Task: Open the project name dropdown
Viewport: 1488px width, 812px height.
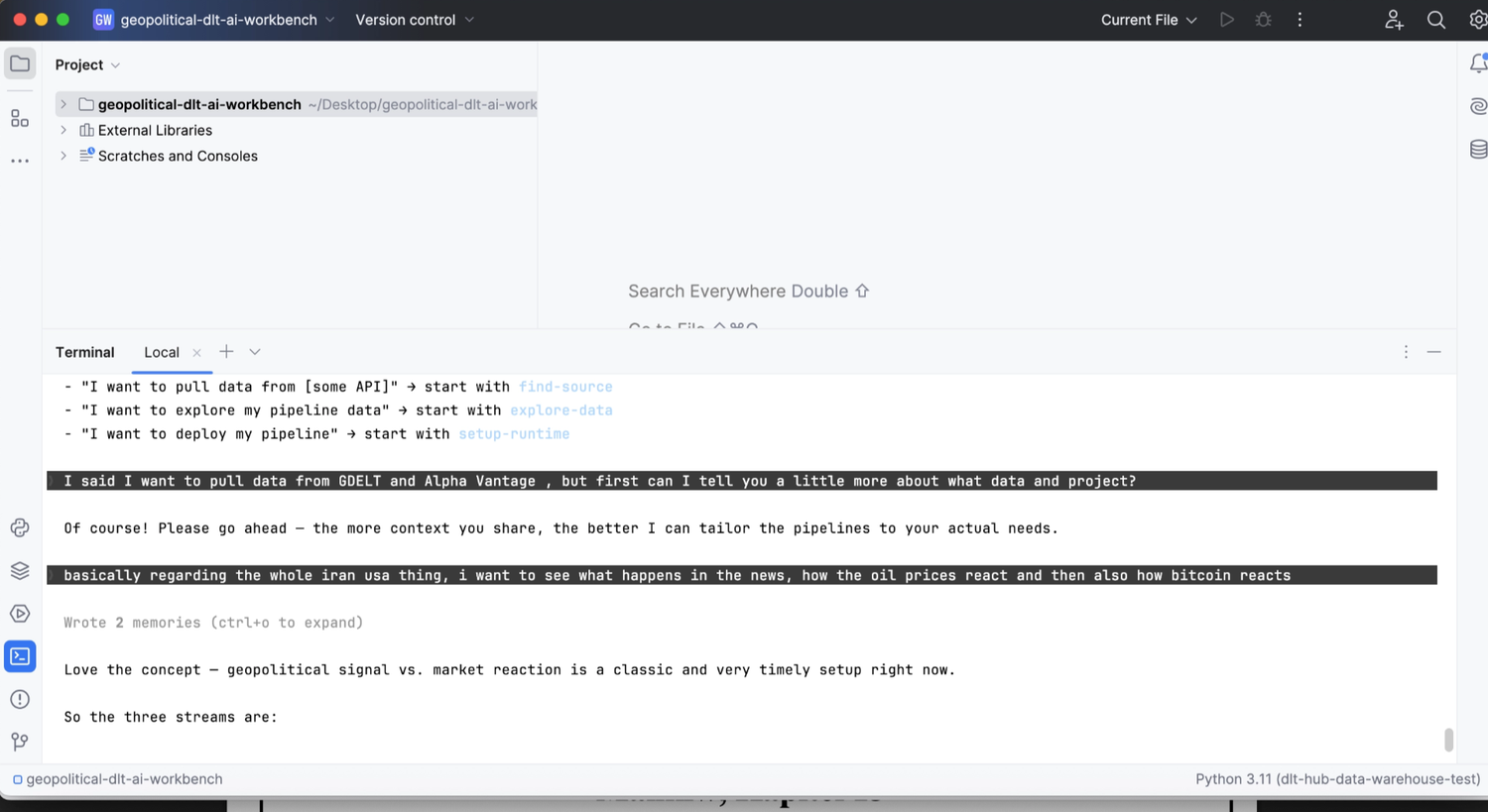Action: [228, 20]
